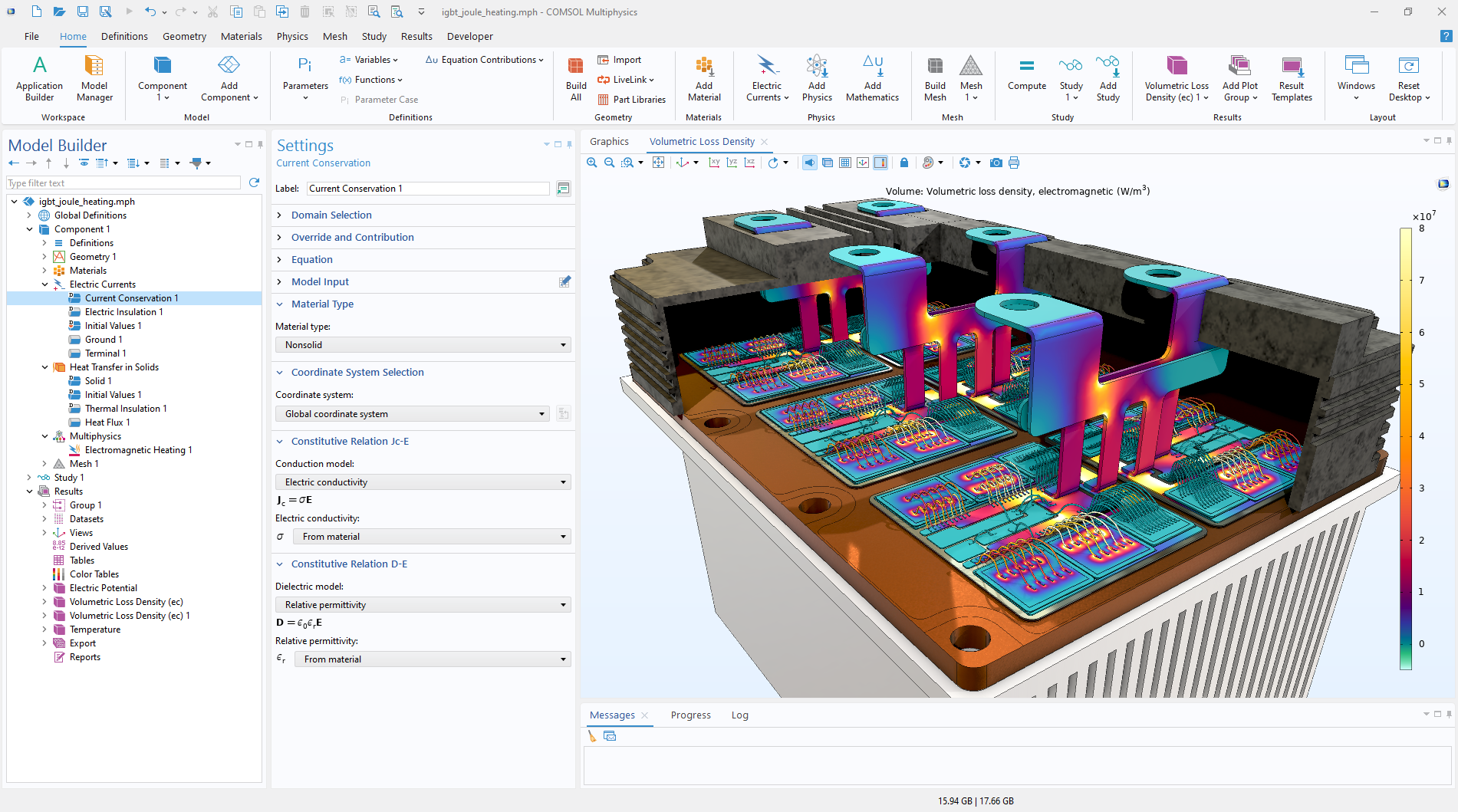Click the Model Builder filter text field

[x=123, y=183]
